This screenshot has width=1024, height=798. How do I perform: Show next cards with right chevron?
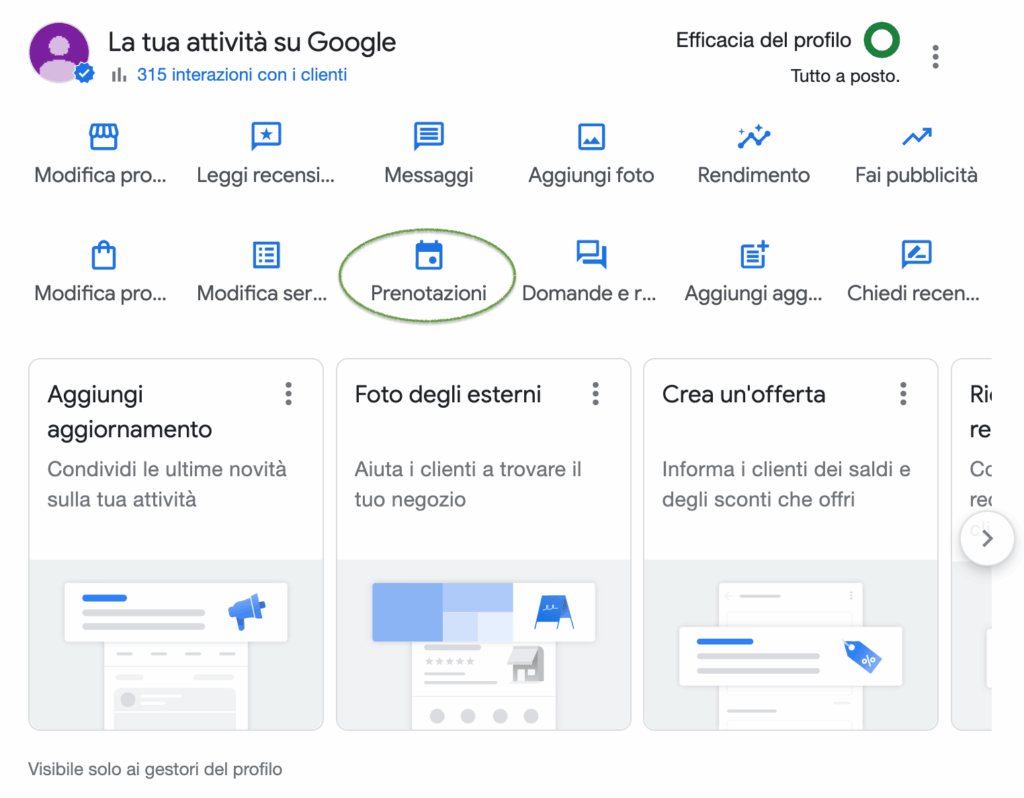click(x=987, y=539)
